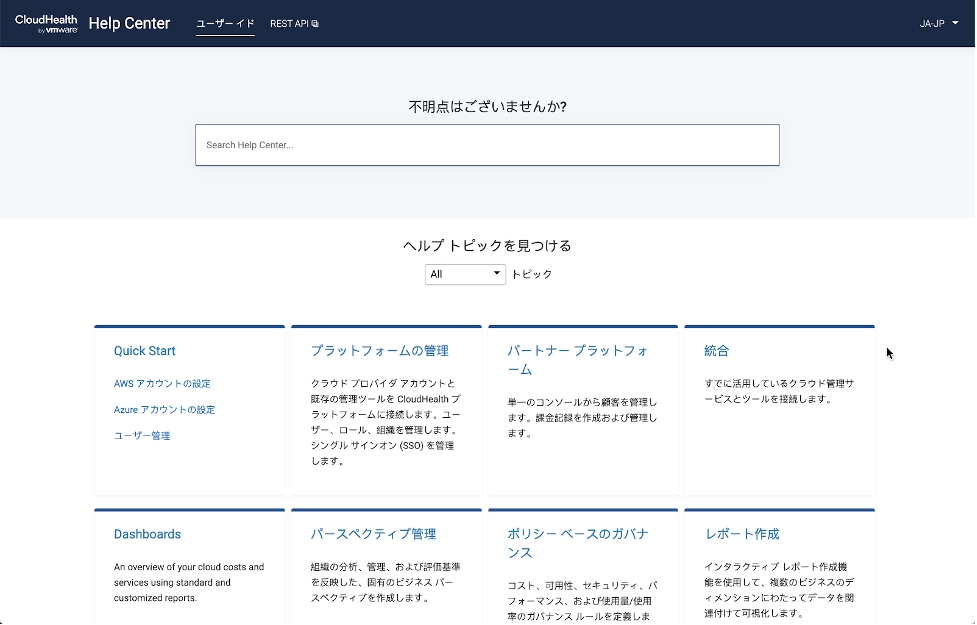The height and width of the screenshot is (625, 977).
Task: Click the Search Help Center input field
Action: click(x=487, y=145)
